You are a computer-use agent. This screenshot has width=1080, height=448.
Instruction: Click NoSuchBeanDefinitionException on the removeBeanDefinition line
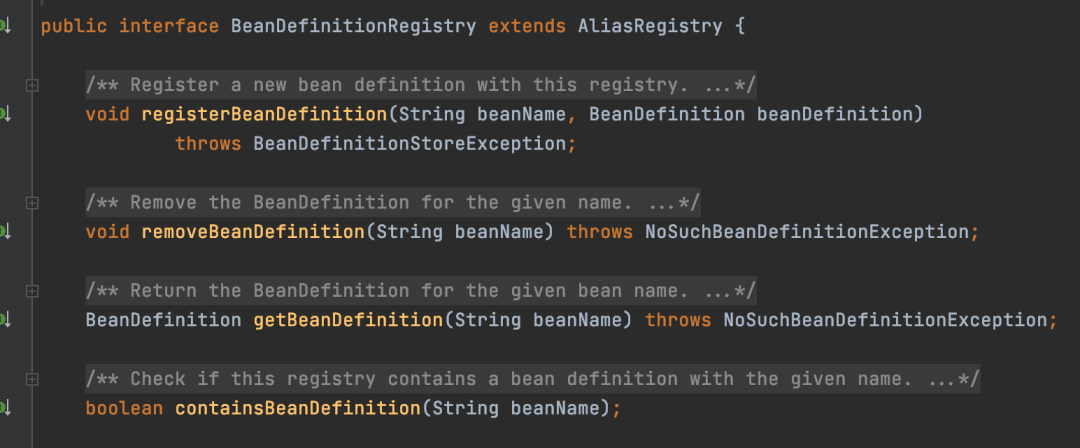point(807,232)
